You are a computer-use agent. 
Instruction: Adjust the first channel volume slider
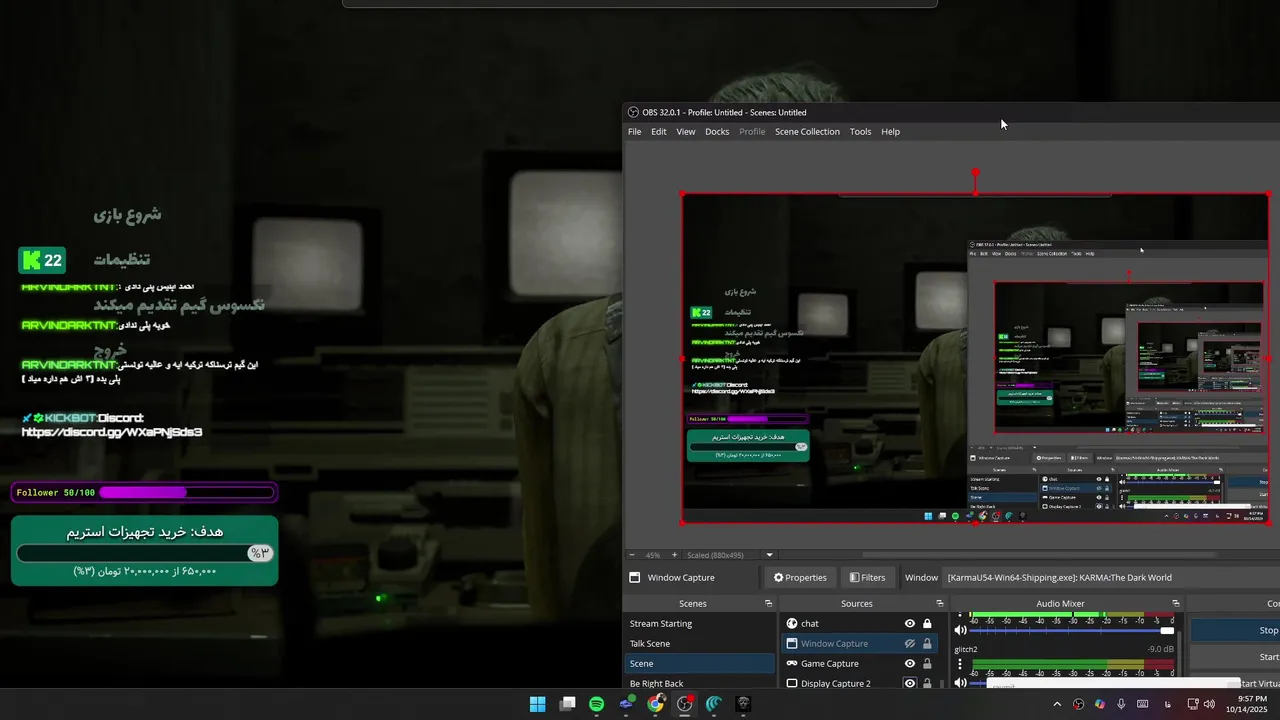tap(1072, 631)
